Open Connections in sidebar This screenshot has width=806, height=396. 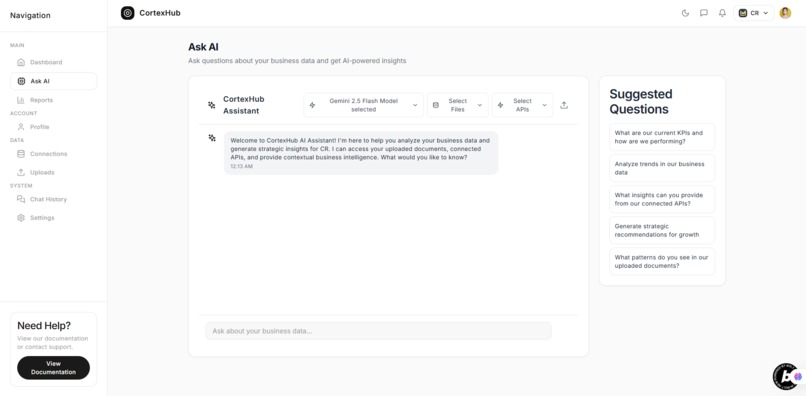pos(53,154)
